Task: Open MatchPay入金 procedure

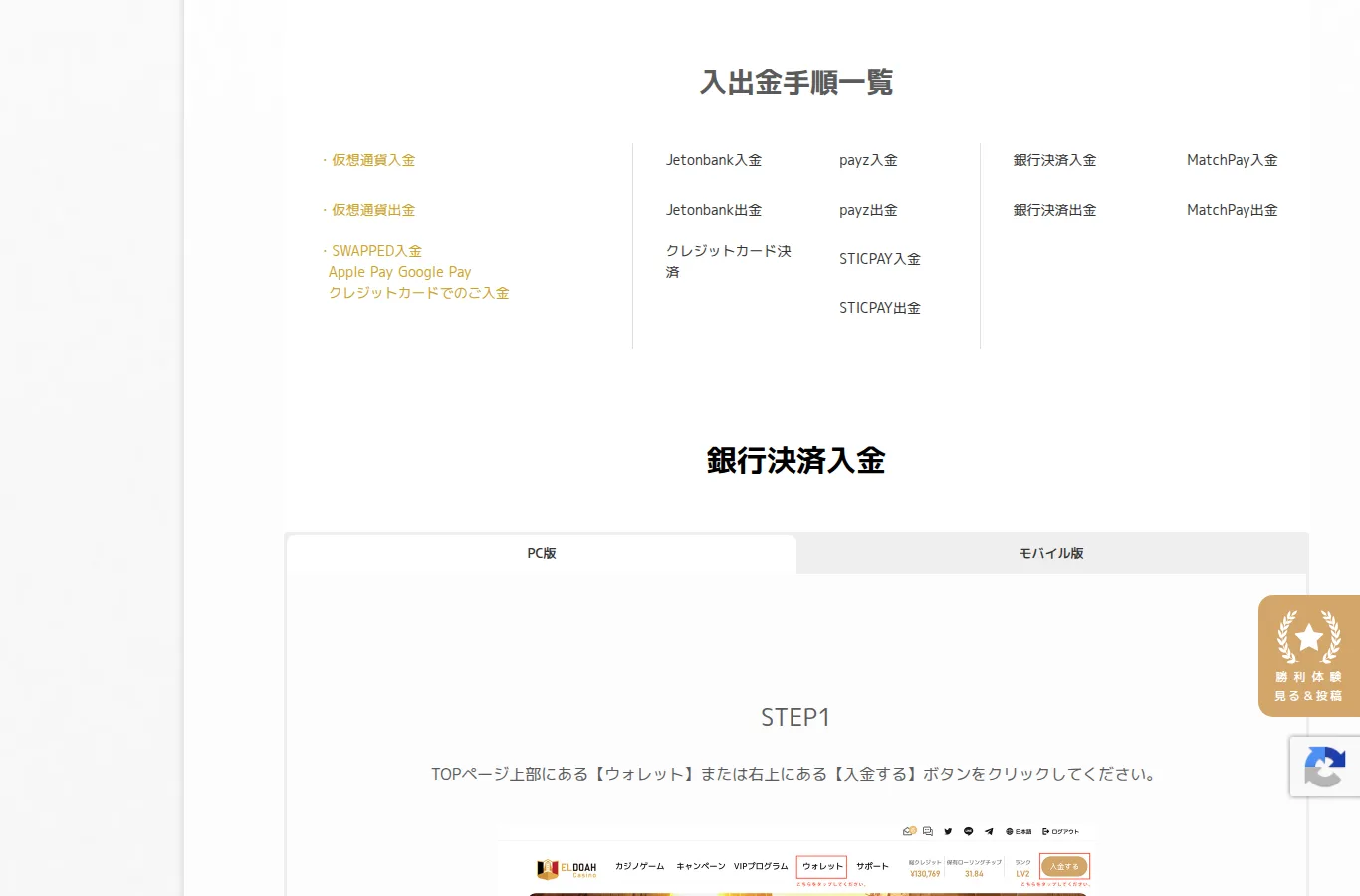Action: coord(1233,160)
